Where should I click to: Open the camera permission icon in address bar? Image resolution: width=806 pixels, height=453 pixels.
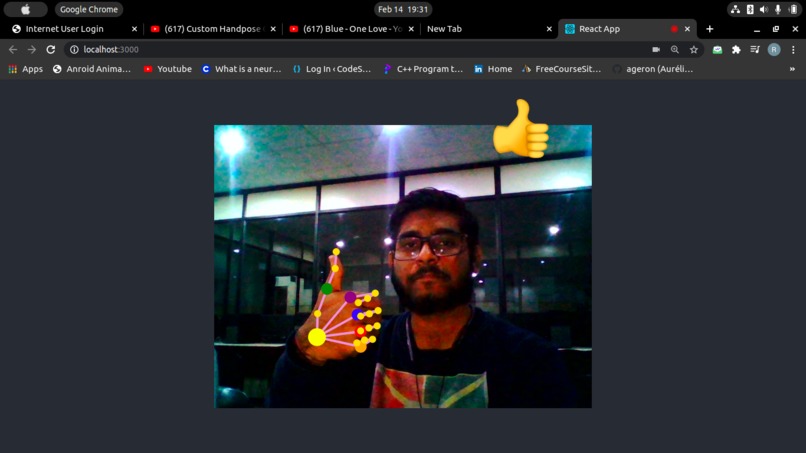click(656, 49)
